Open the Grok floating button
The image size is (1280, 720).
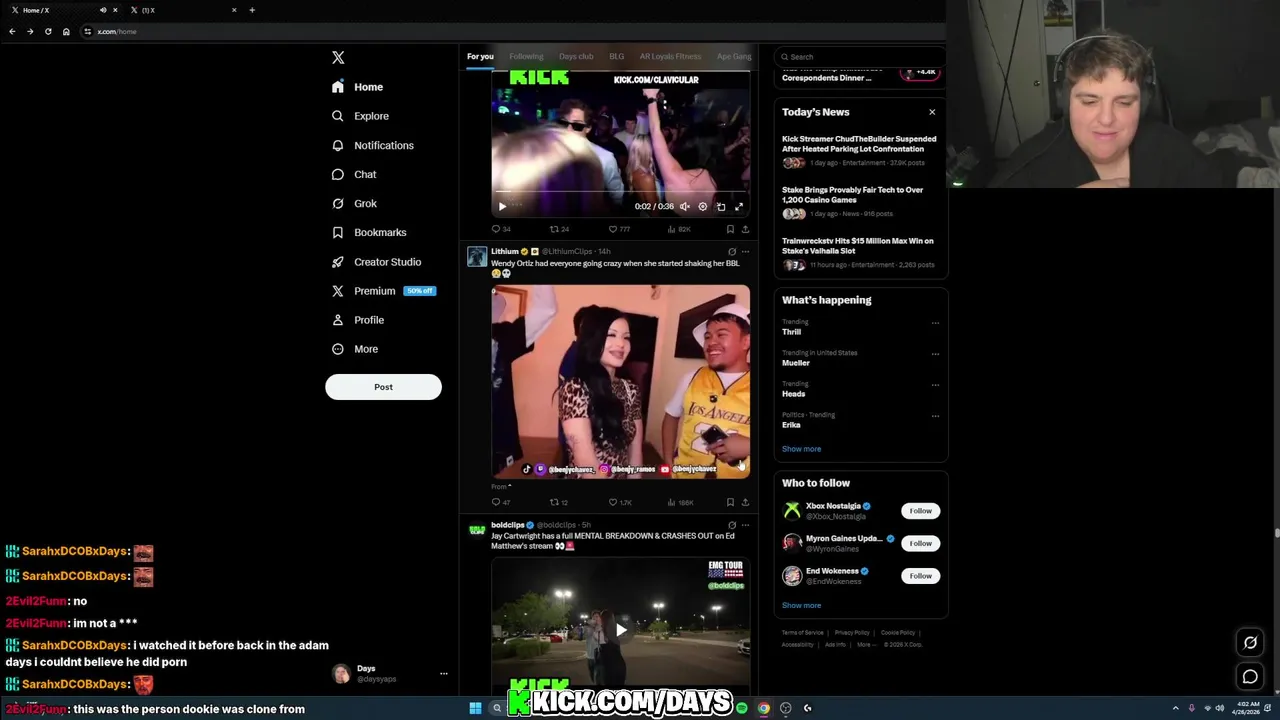coord(1250,643)
